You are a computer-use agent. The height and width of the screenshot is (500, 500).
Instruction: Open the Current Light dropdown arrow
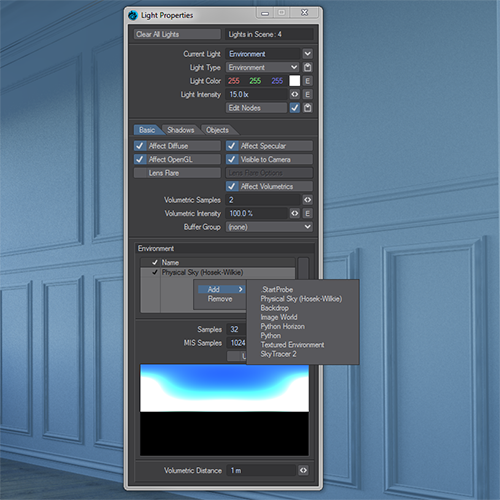pos(307,54)
